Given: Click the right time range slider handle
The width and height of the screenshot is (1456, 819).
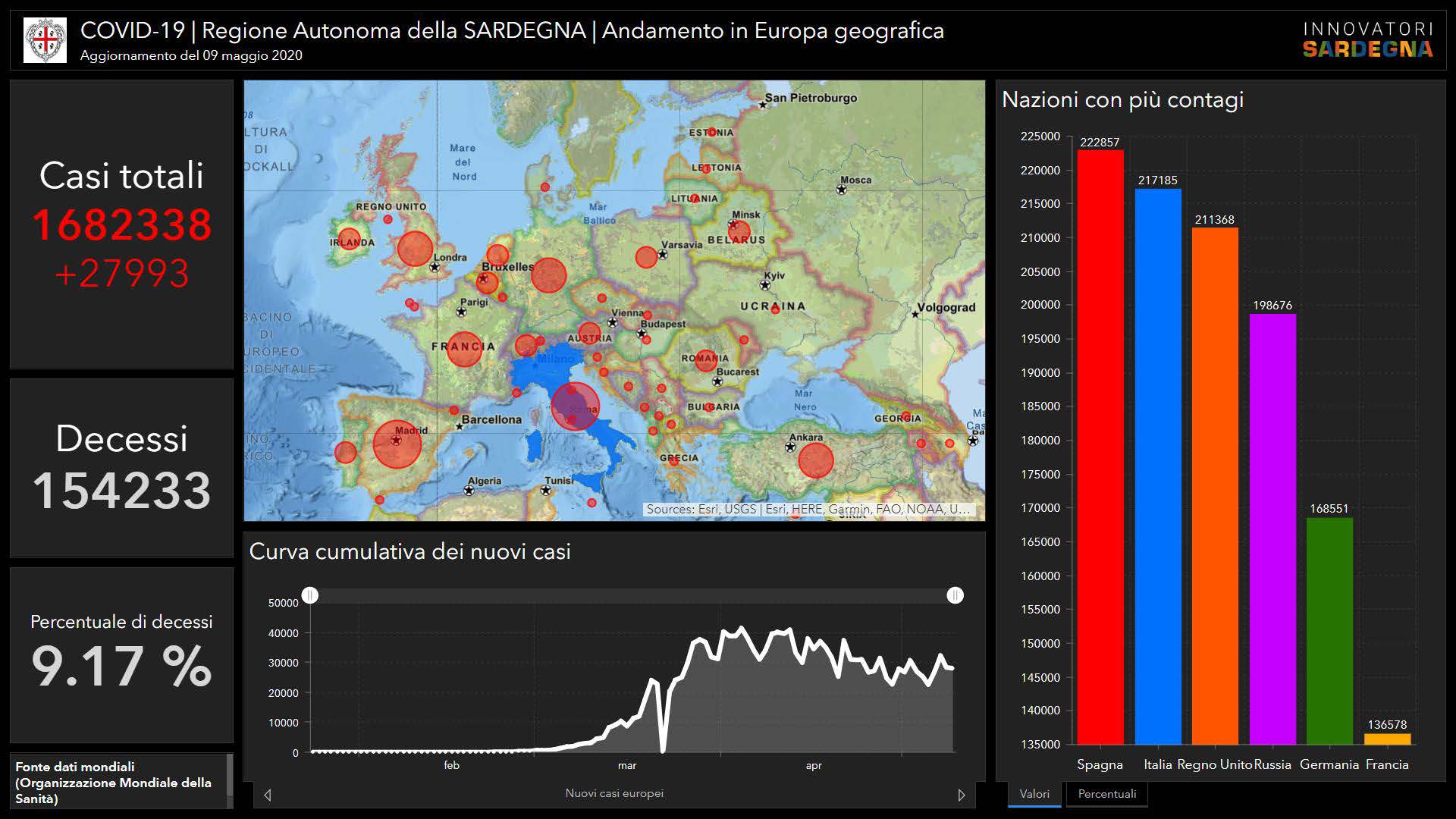Looking at the screenshot, I should (955, 595).
